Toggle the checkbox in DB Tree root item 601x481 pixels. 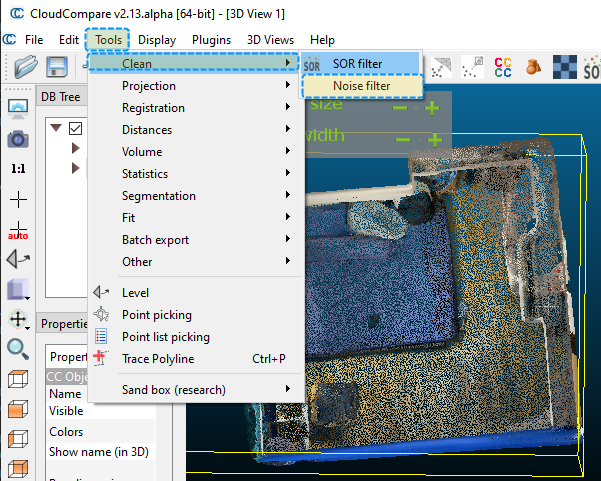coord(76,128)
